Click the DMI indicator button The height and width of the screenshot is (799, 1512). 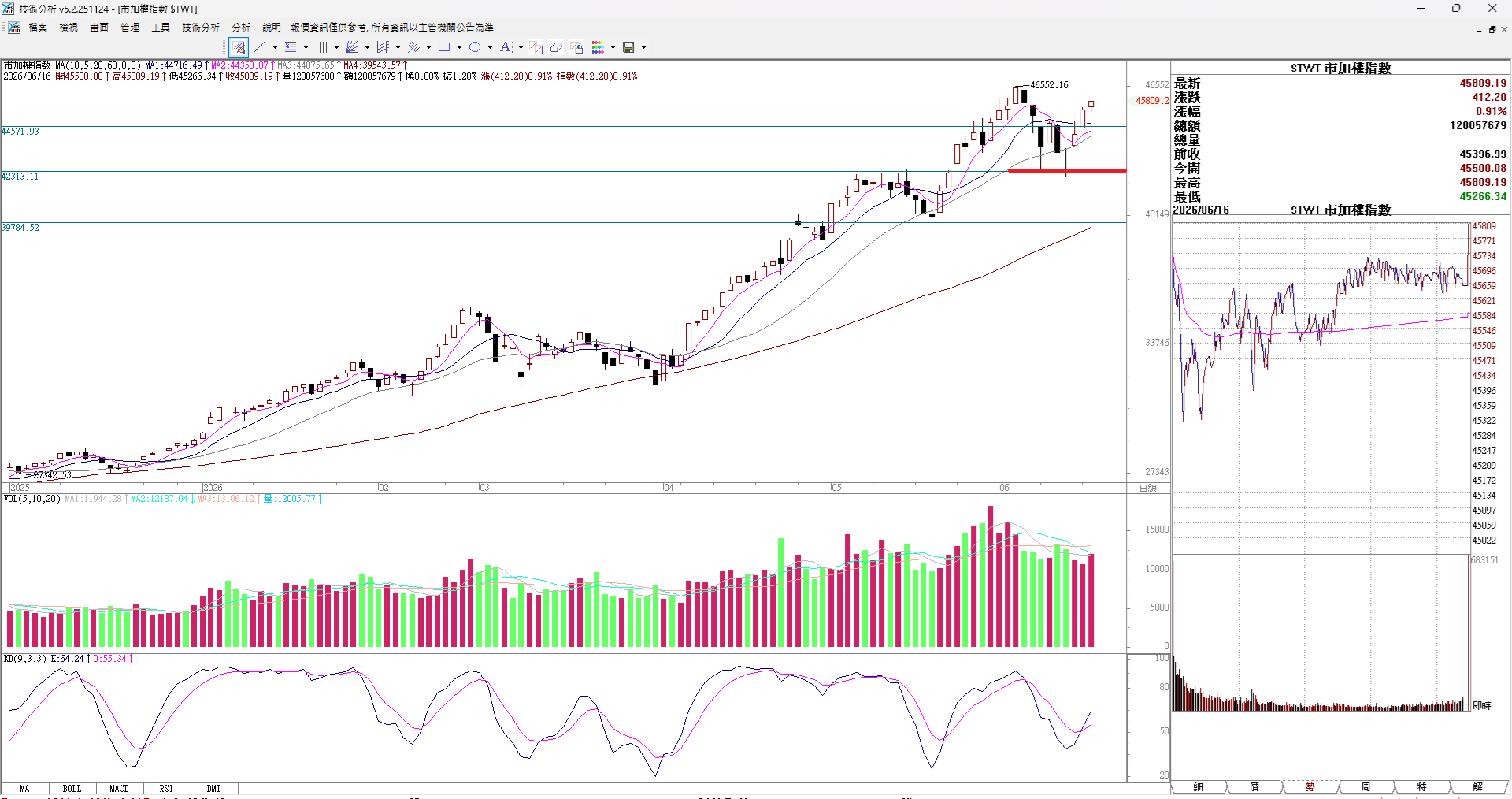pyautogui.click(x=213, y=788)
